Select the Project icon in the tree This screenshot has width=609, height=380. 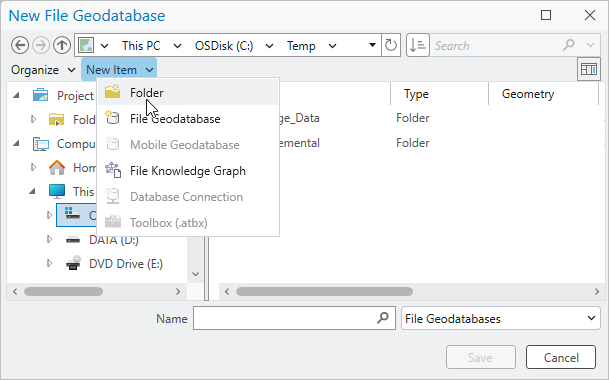pos(40,95)
